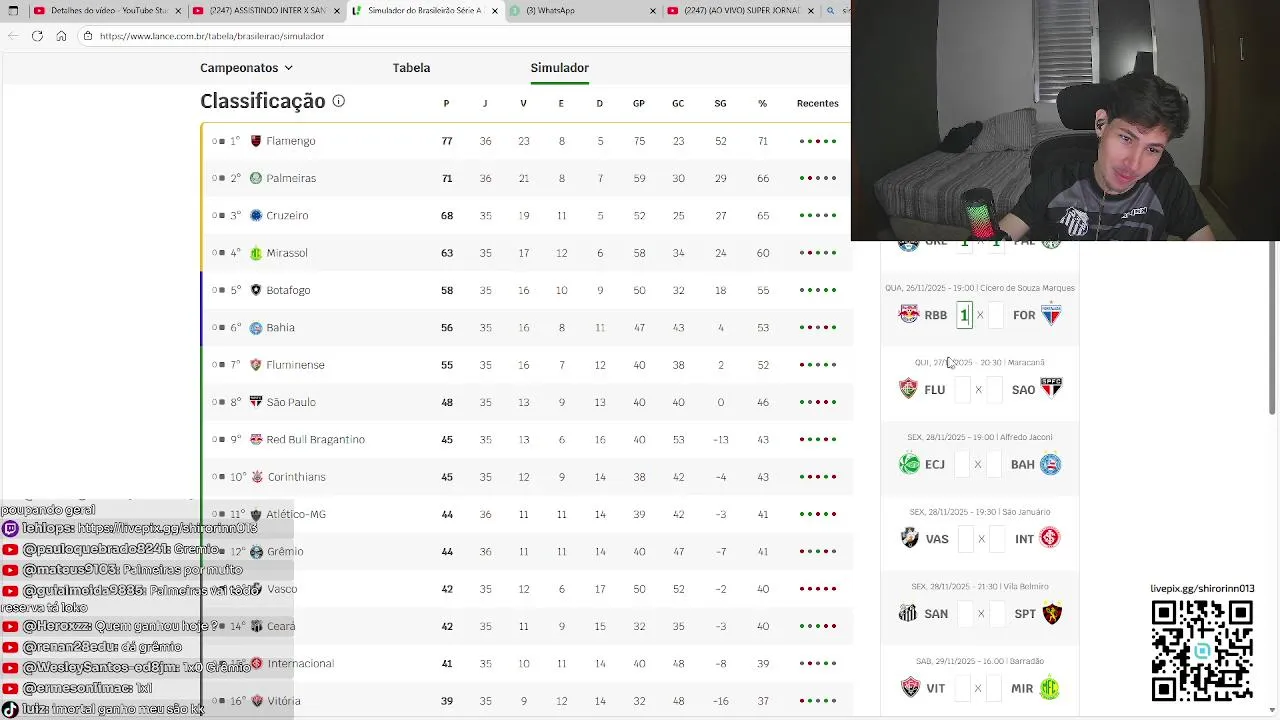Image resolution: width=1280 pixels, height=720 pixels.
Task: Click the São Paulo crest in standings table
Action: [256, 402]
